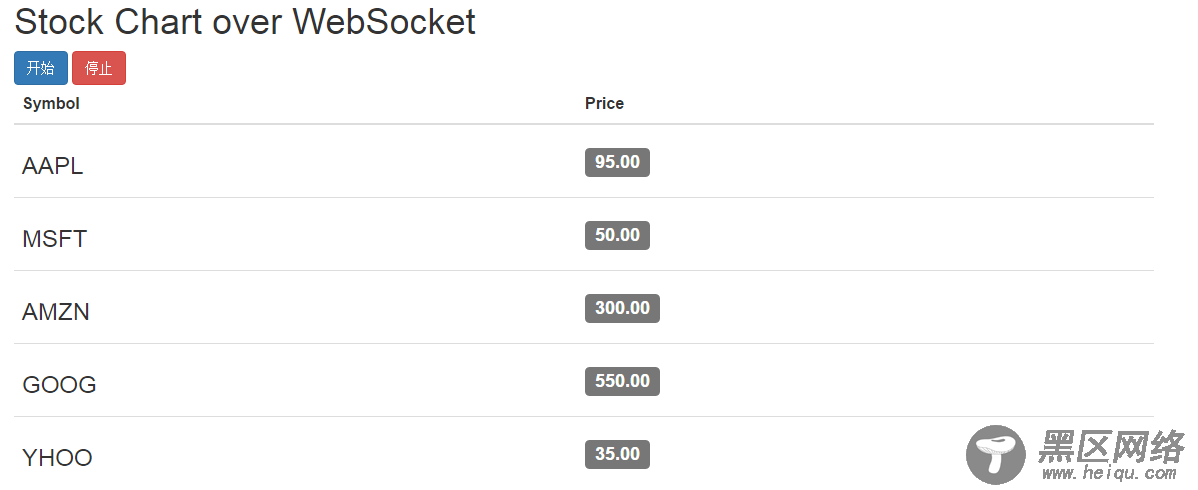The image size is (1198, 490).
Task: Click the mushroom logo icon watermark
Action: tap(996, 455)
